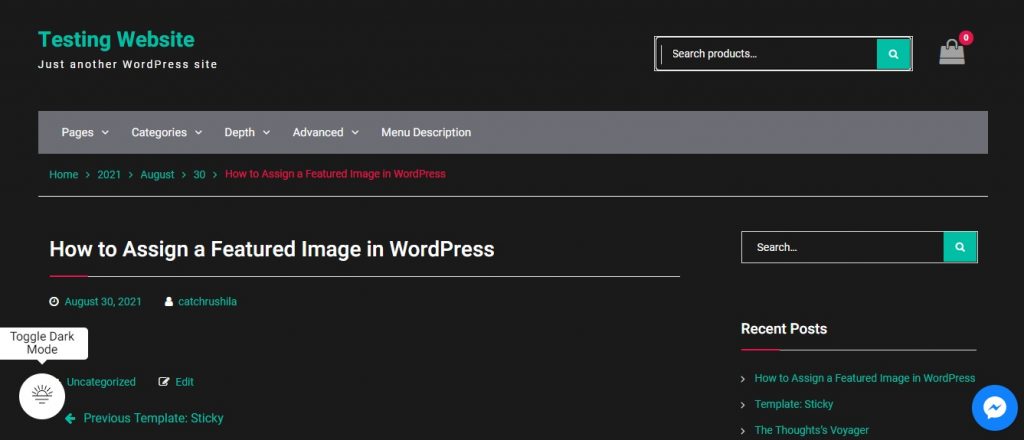Expand the Advanced menu chevron

point(355,133)
